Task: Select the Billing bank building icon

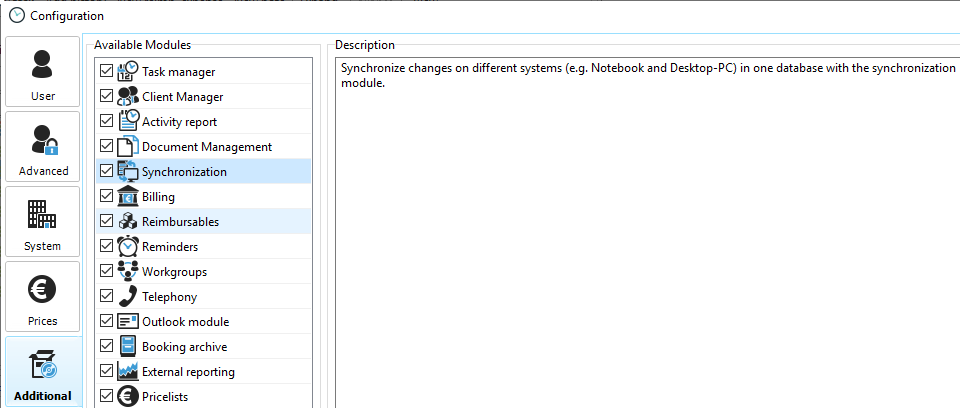Action: click(128, 197)
